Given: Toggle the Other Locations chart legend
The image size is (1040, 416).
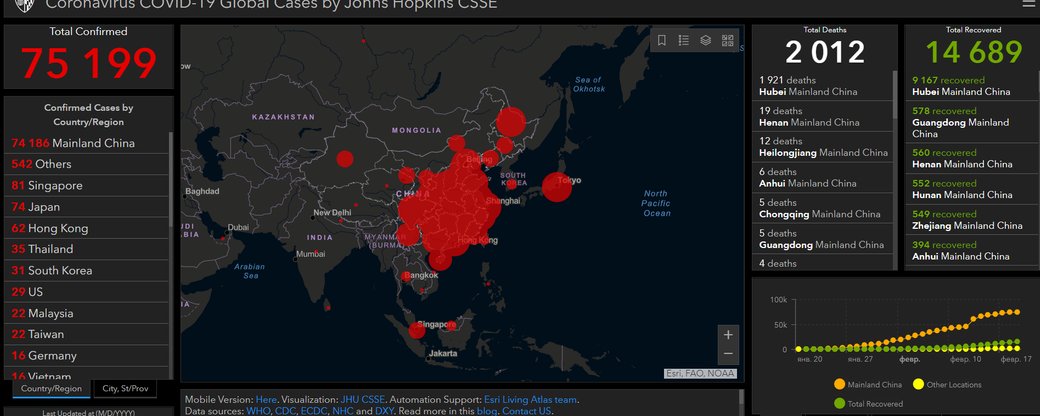Looking at the screenshot, I should coord(947,384).
